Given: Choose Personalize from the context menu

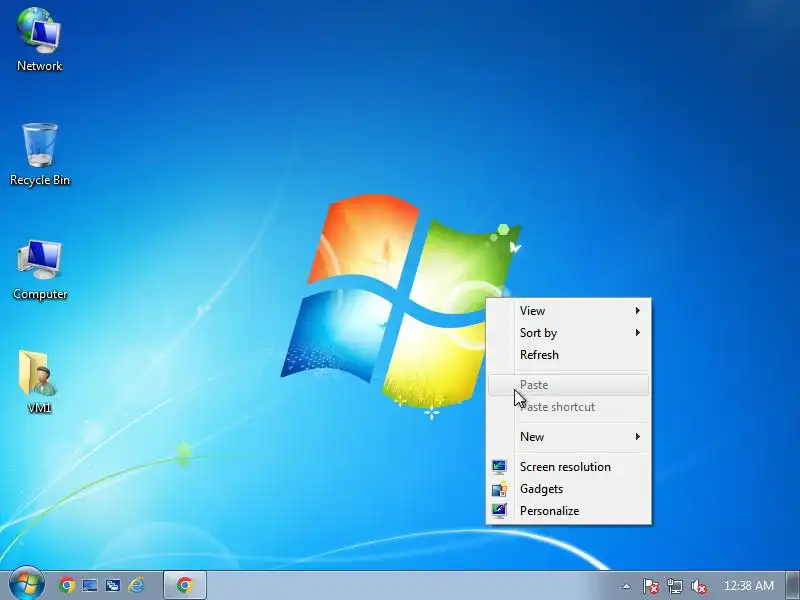Looking at the screenshot, I should (x=568, y=511).
